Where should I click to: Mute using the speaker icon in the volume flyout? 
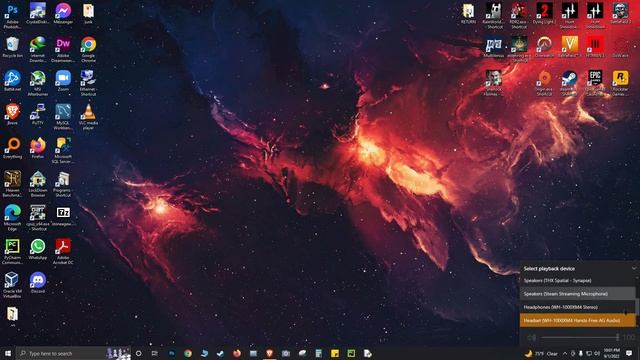(531, 338)
